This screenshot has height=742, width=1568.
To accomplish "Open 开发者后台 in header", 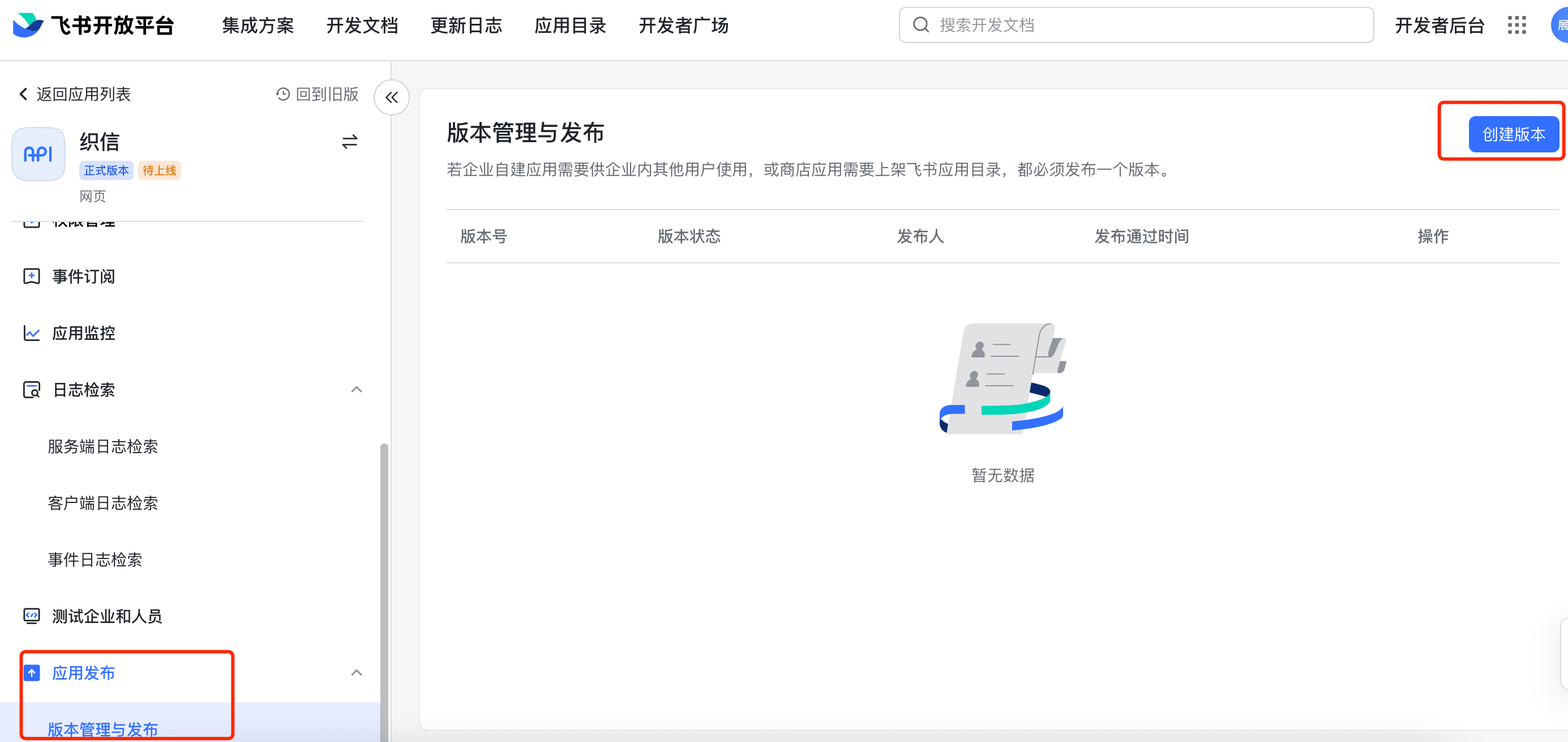I will click(x=1440, y=25).
